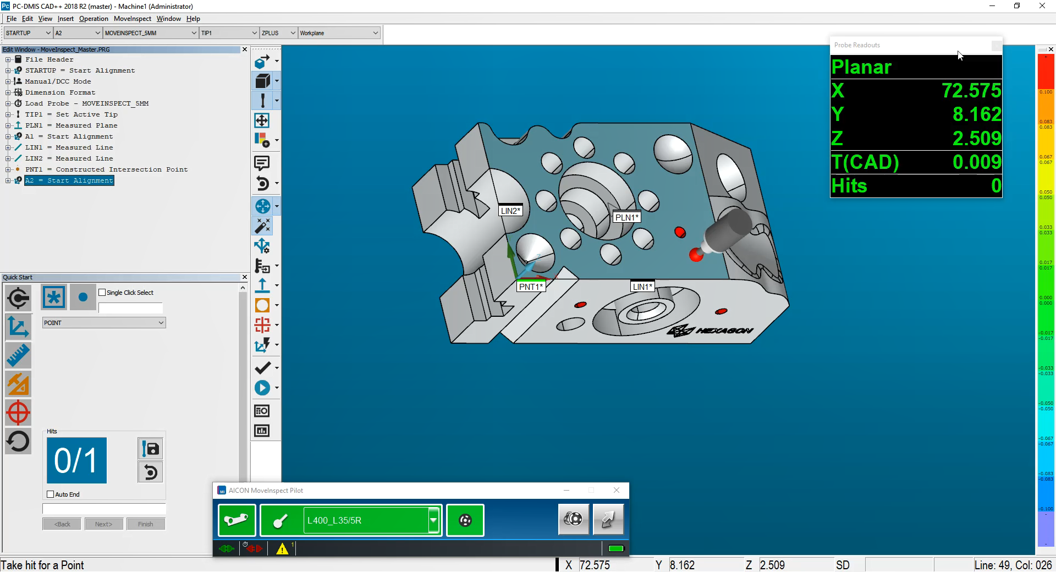Screen dimensions: 1056x572
Task: Tick the Auto End checkbox
Action: coord(51,494)
